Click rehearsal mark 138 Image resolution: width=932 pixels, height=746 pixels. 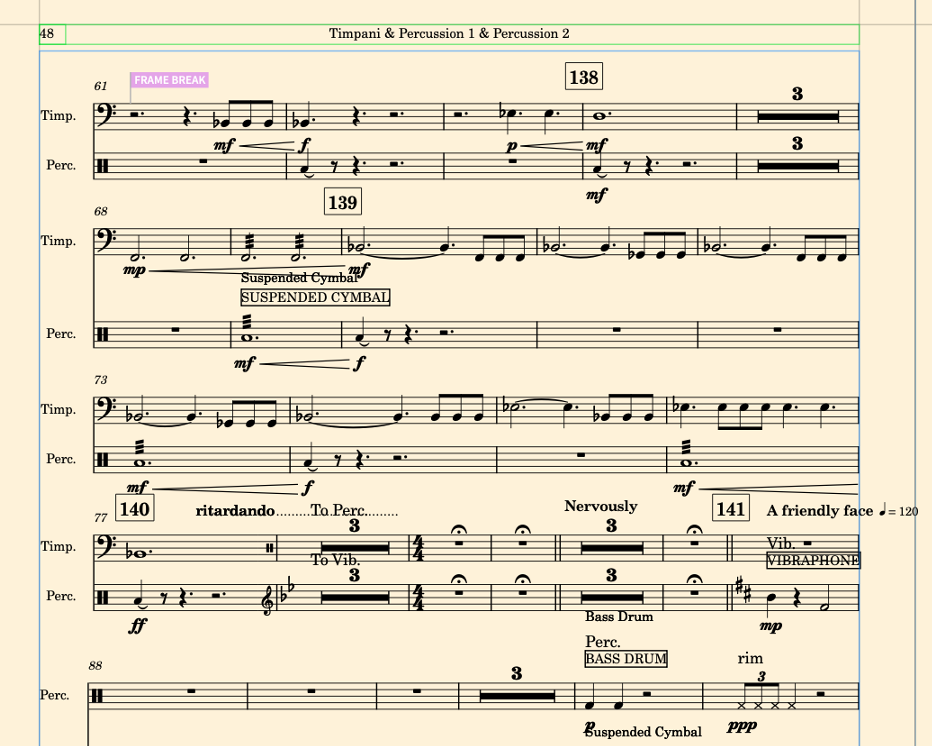click(584, 77)
